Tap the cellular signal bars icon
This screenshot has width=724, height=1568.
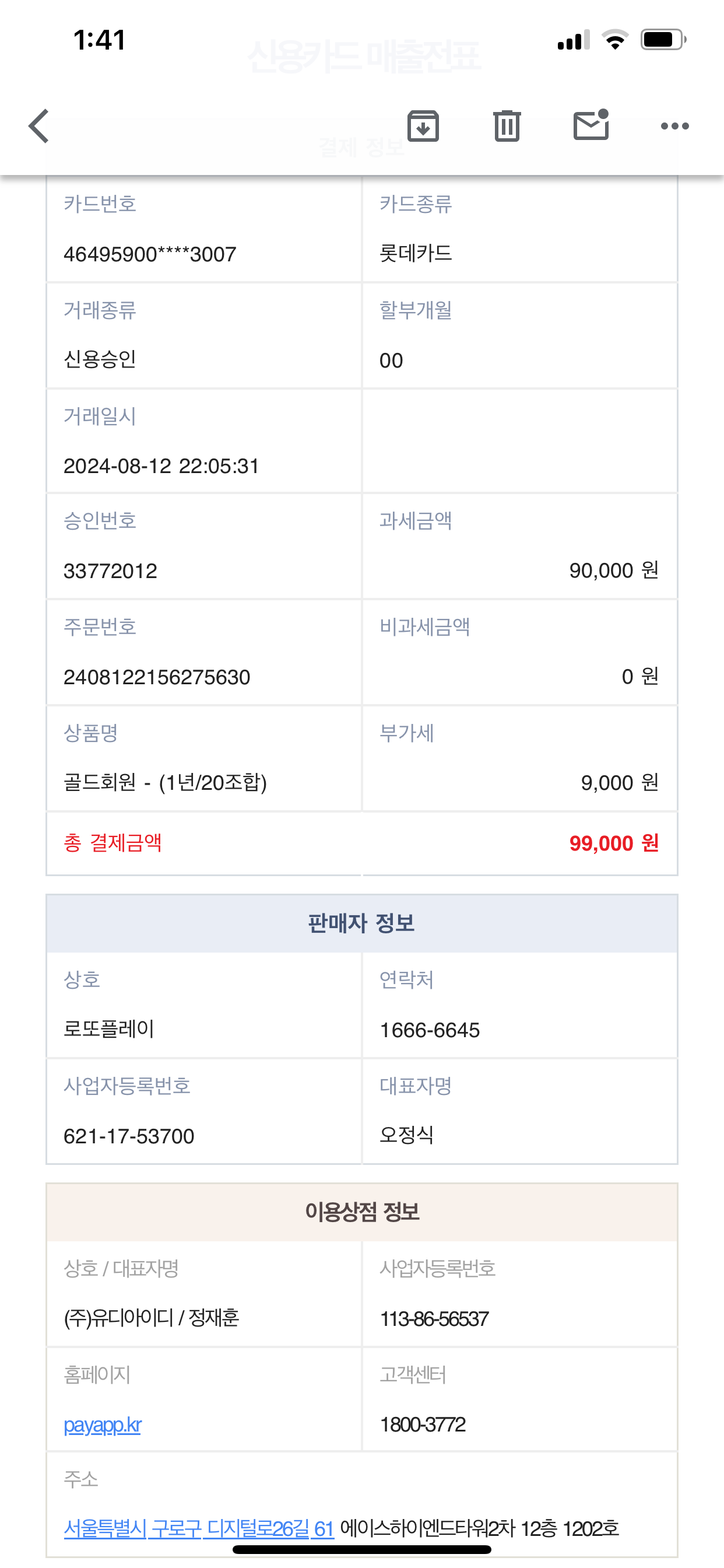pyautogui.click(x=573, y=40)
